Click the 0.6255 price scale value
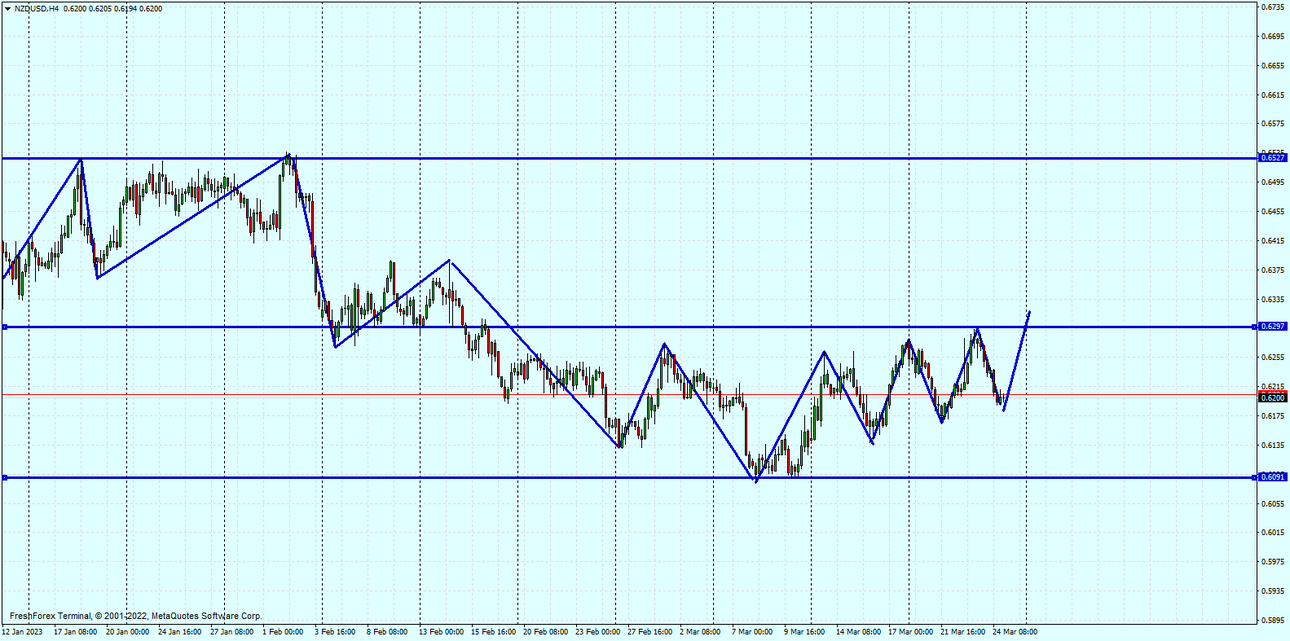 1273,358
